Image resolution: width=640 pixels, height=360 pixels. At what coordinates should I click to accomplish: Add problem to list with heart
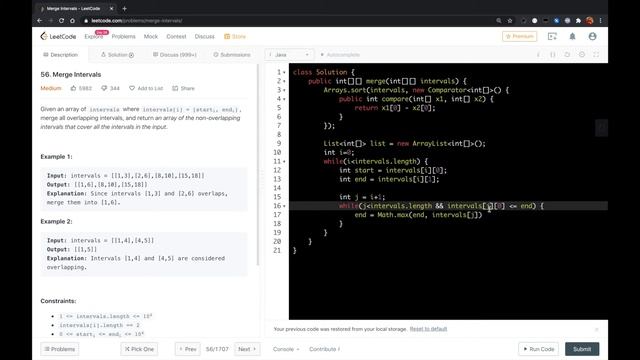point(146,88)
